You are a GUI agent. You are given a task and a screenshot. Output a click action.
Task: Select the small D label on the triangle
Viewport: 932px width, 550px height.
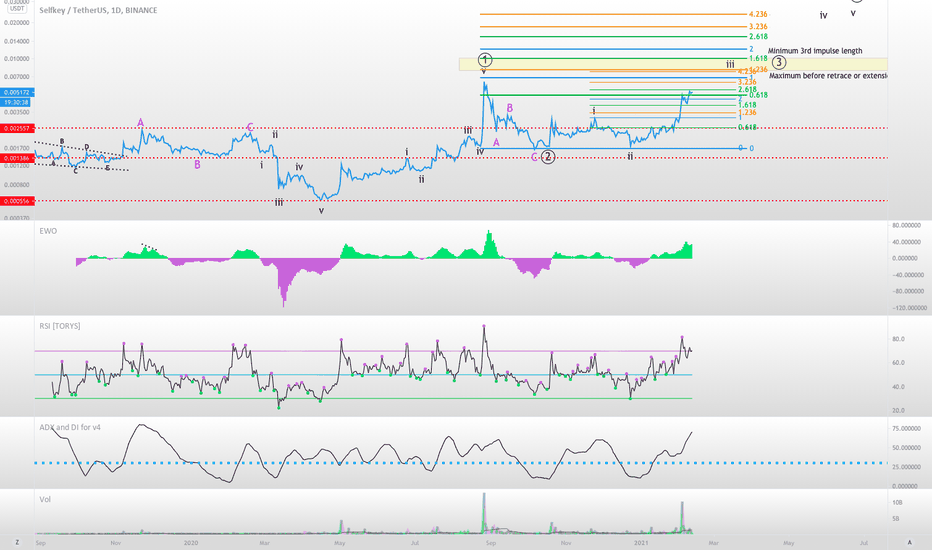[86, 147]
